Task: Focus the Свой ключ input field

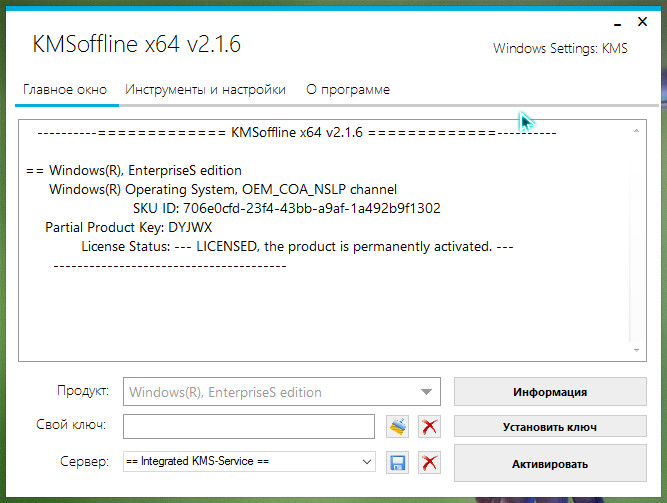Action: (248, 427)
